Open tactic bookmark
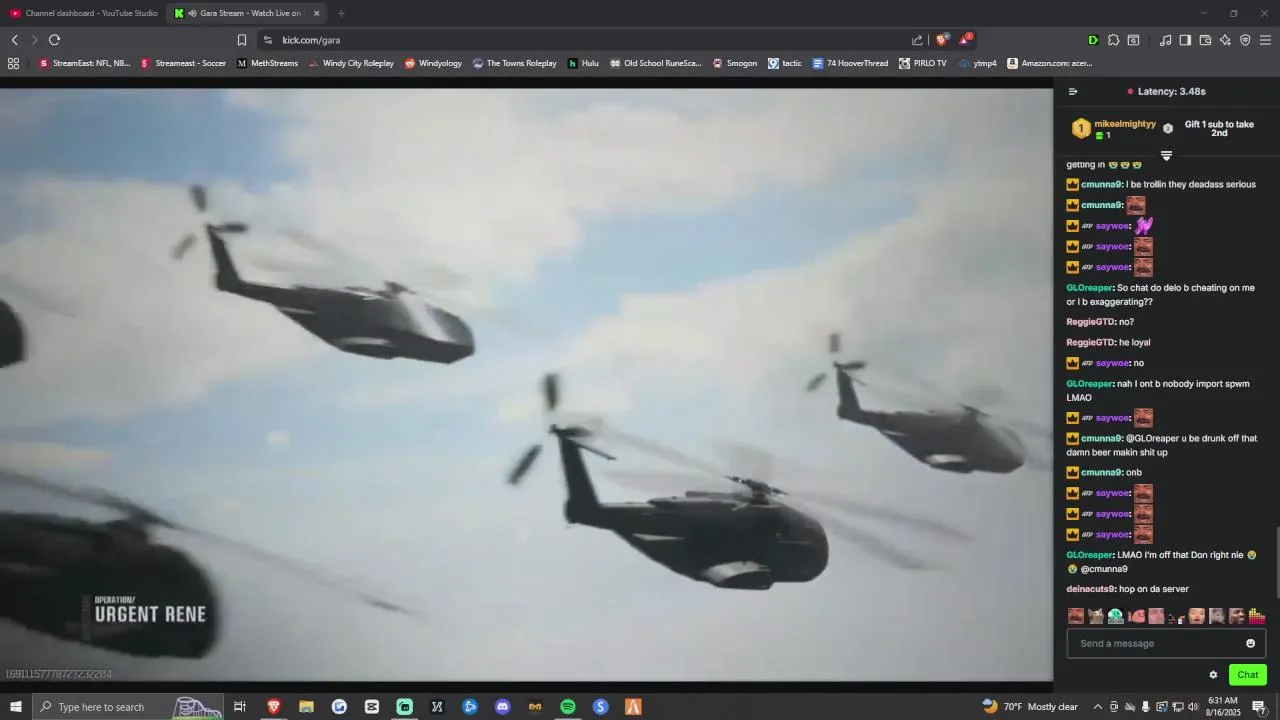1280x720 pixels. click(784, 63)
